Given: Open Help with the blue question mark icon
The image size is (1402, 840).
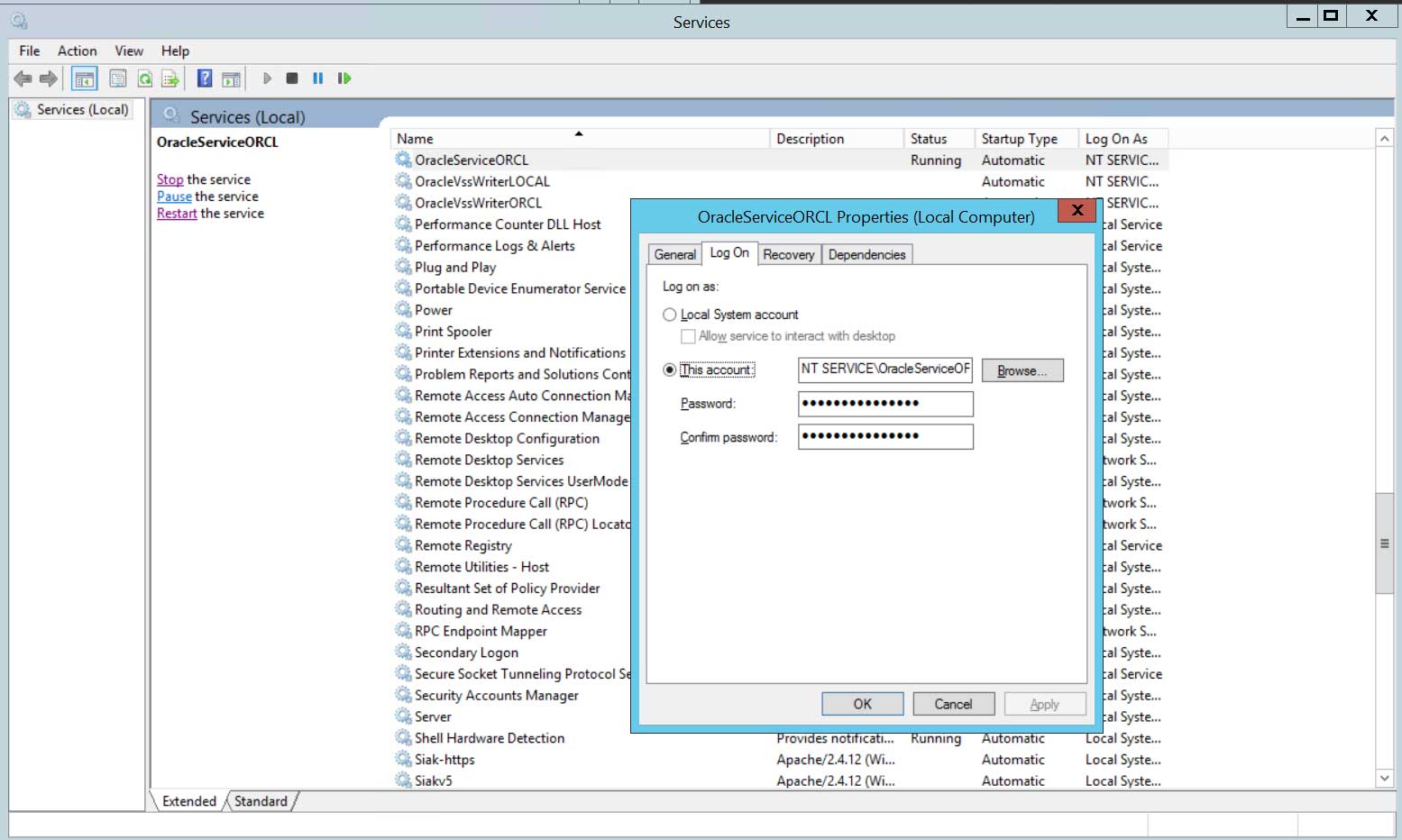Looking at the screenshot, I should tap(205, 79).
